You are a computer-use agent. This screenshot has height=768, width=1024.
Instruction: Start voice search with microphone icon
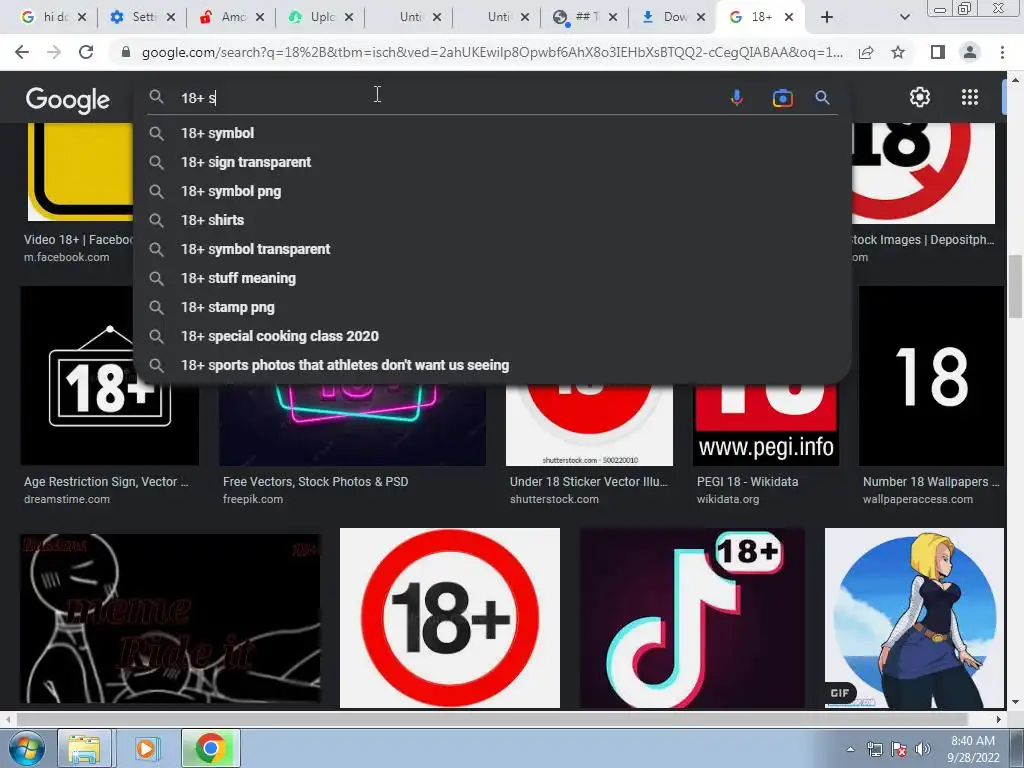(x=737, y=98)
